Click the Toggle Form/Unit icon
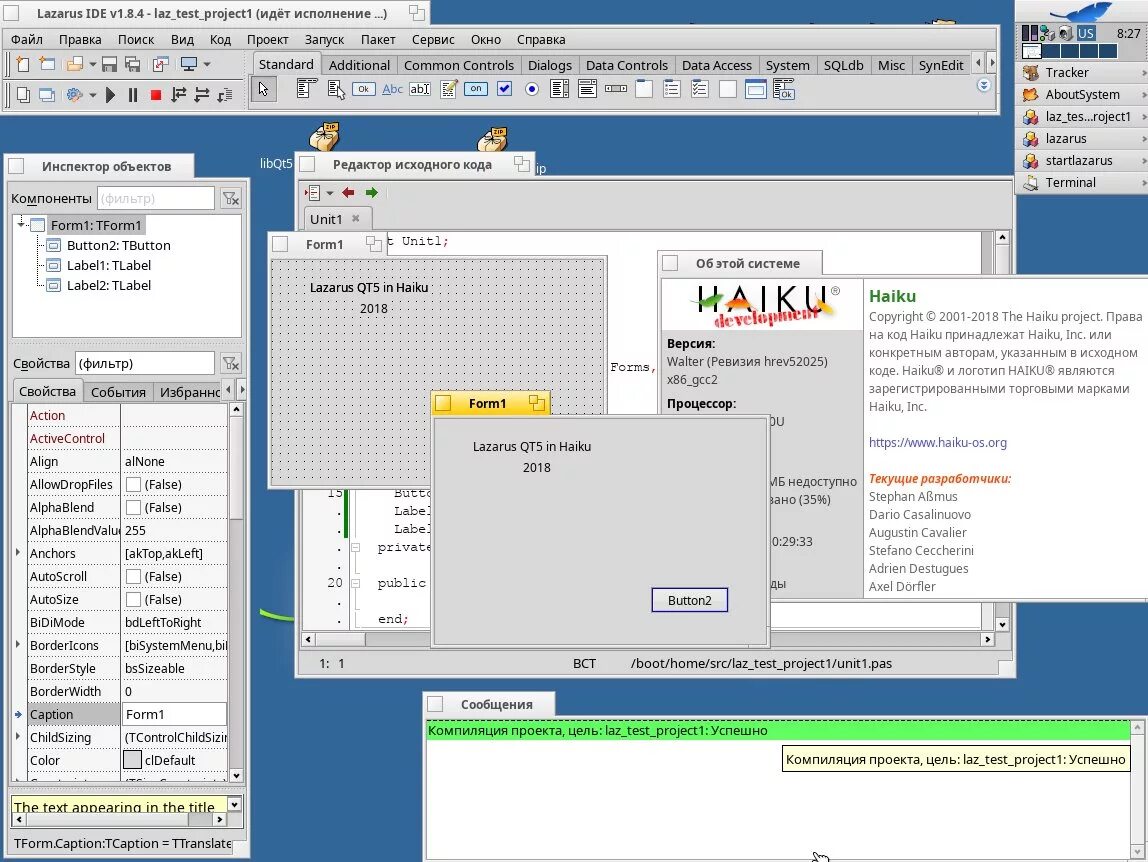The width and height of the screenshot is (1148, 862). [x=160, y=64]
